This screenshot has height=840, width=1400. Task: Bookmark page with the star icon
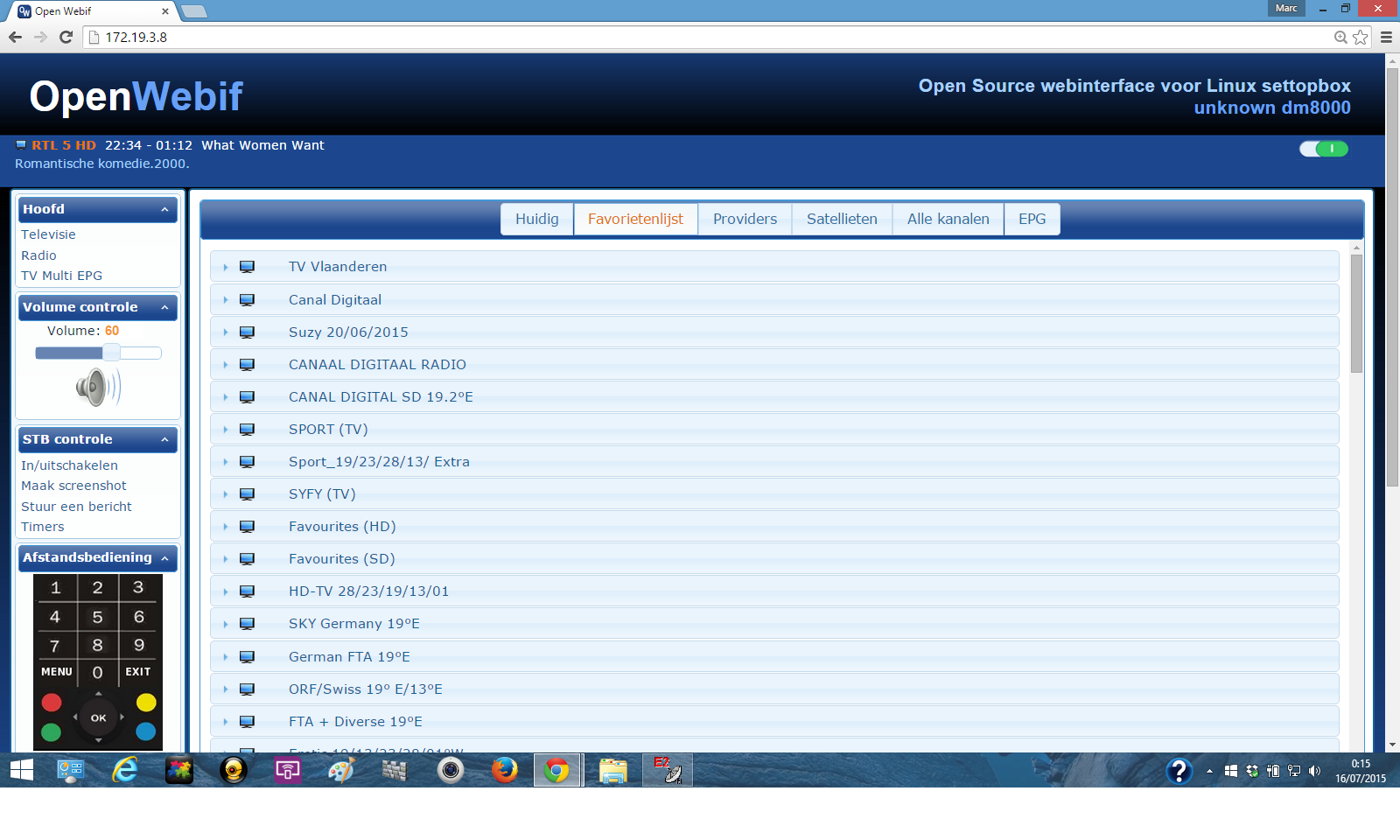pos(1360,37)
